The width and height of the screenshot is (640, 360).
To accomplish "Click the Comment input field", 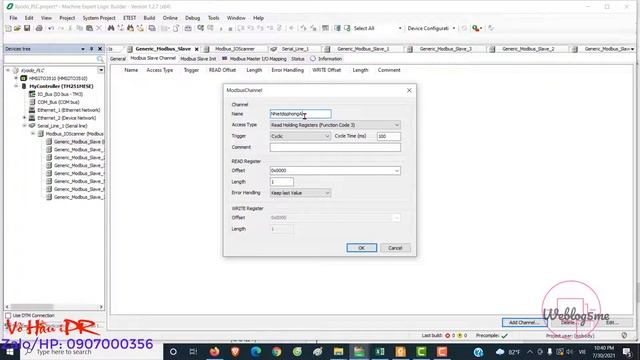I will pos(335,147).
